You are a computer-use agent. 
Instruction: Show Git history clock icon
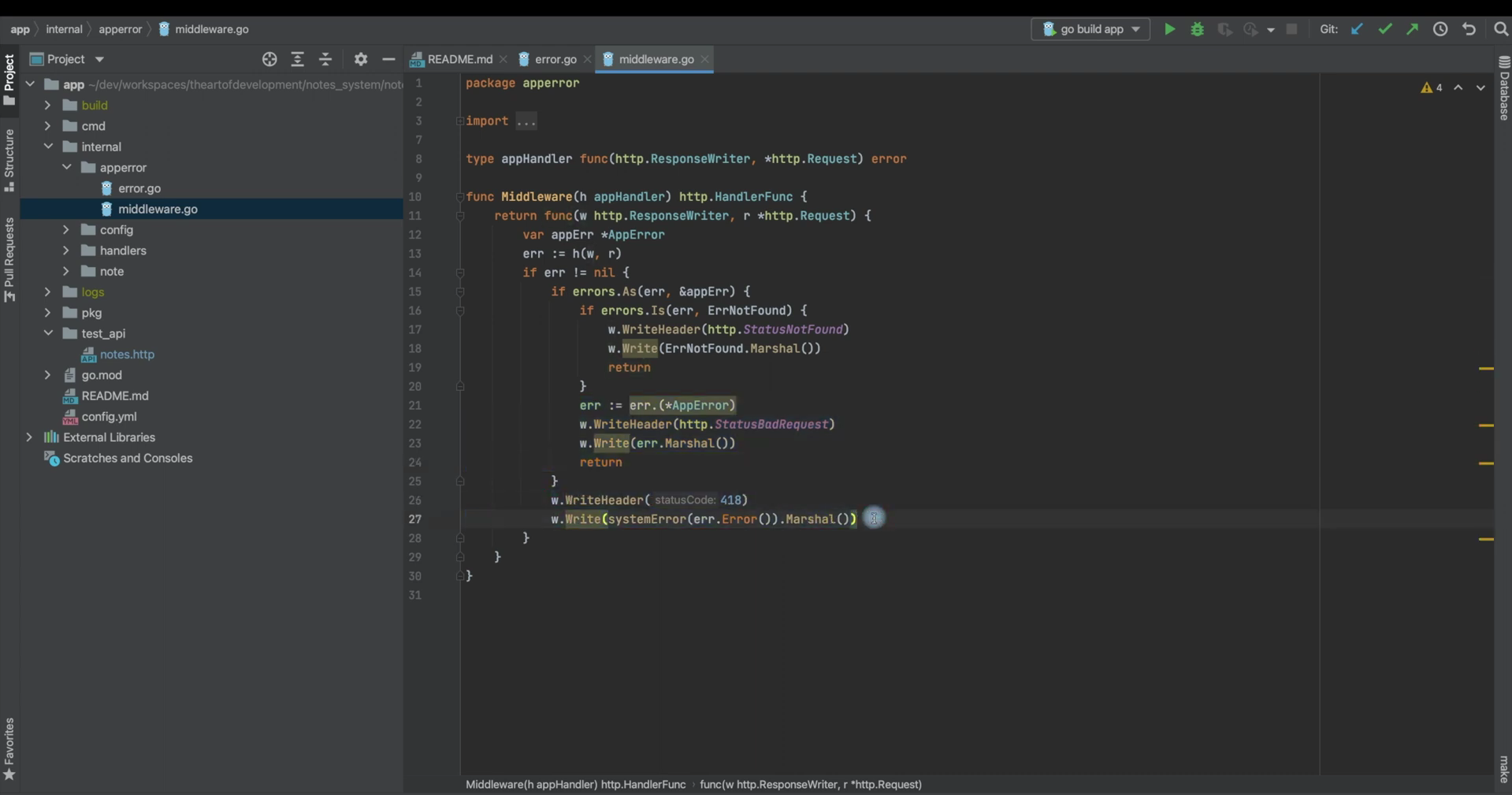[x=1440, y=29]
